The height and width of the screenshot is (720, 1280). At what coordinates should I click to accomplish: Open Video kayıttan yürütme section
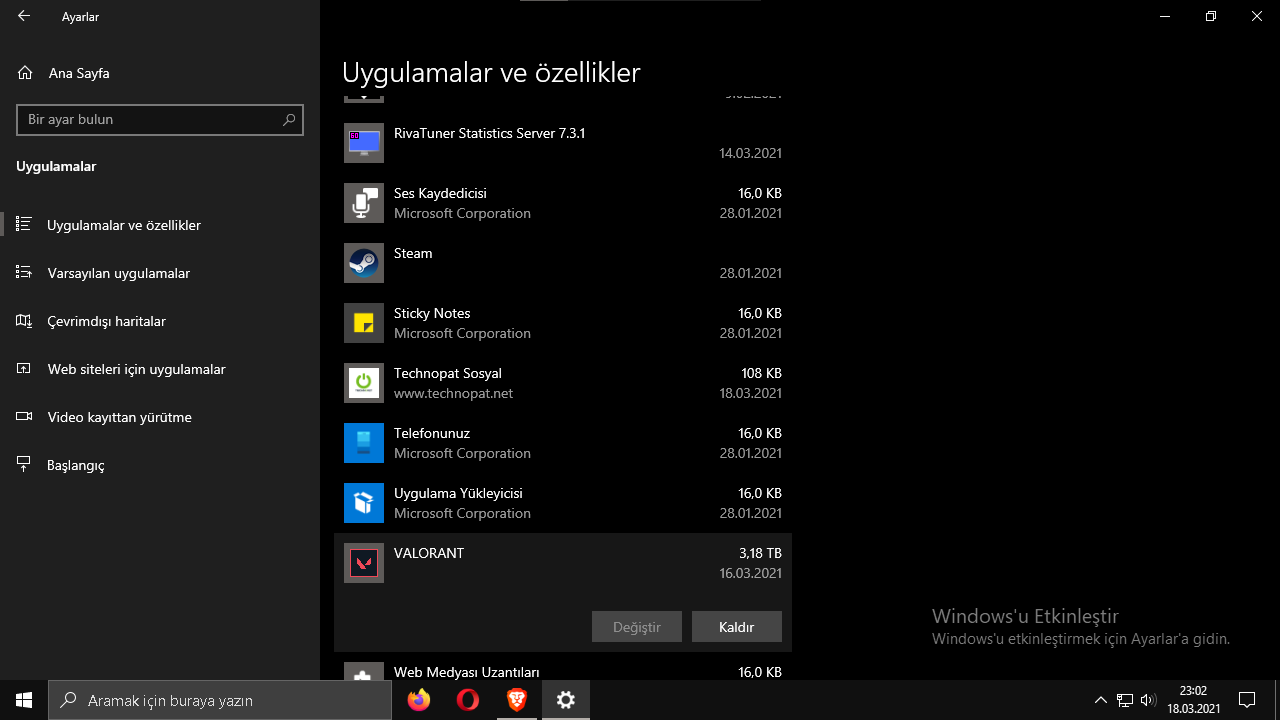(160, 417)
